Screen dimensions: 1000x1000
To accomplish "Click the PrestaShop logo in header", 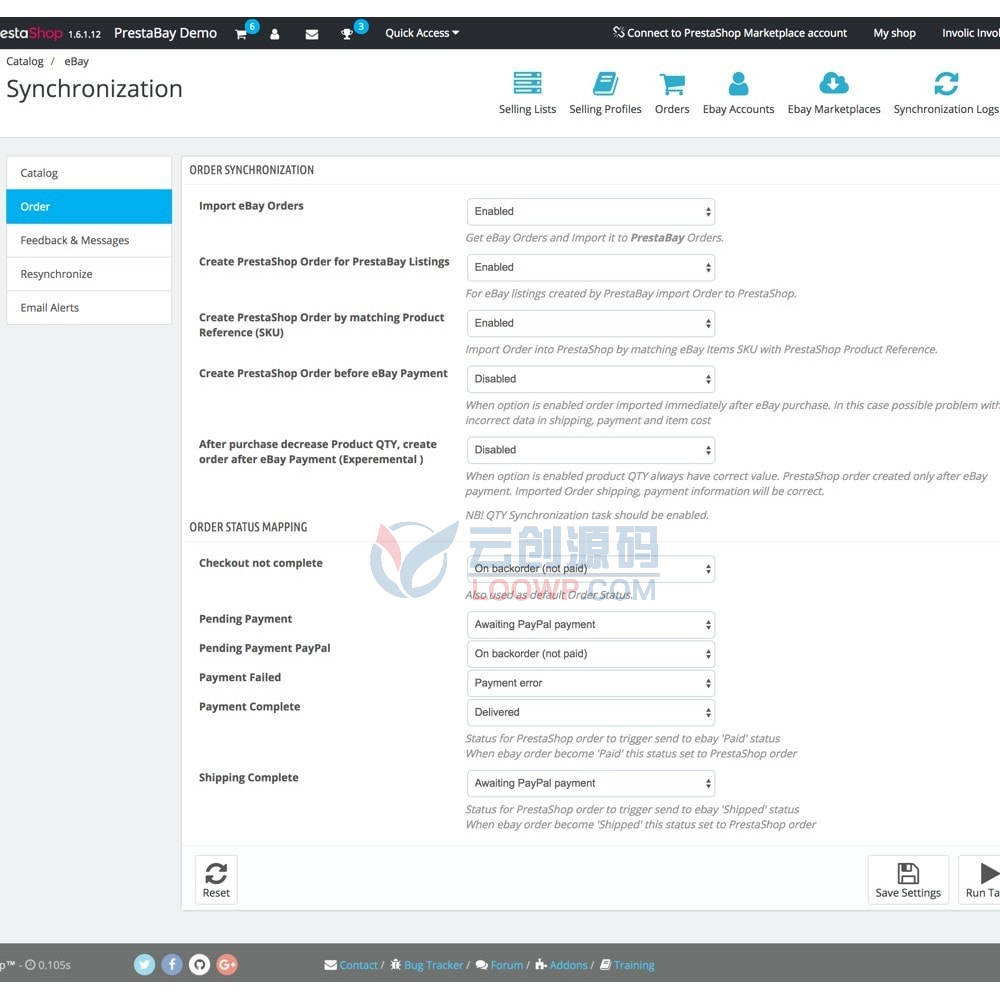I will pyautogui.click(x=31, y=33).
